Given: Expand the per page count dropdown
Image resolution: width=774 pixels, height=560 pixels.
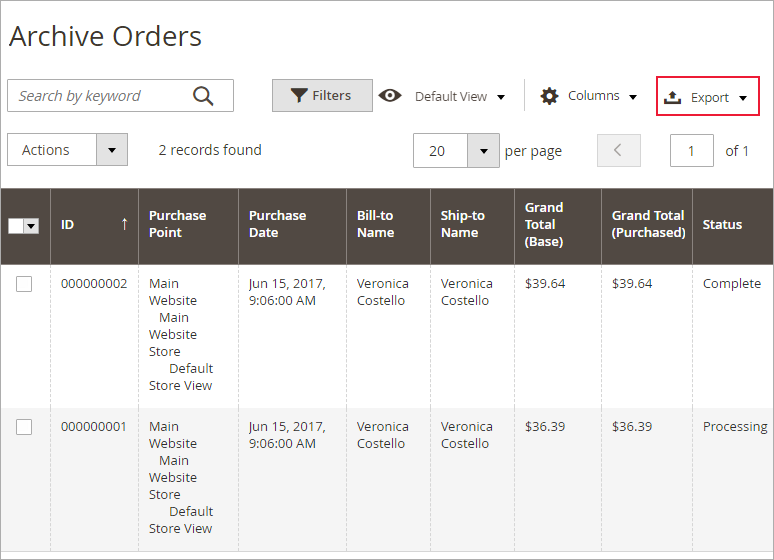Looking at the screenshot, I should click(483, 151).
